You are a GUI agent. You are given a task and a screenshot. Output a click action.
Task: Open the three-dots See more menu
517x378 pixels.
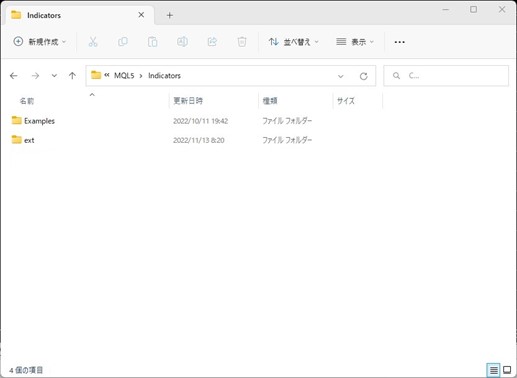[399, 42]
